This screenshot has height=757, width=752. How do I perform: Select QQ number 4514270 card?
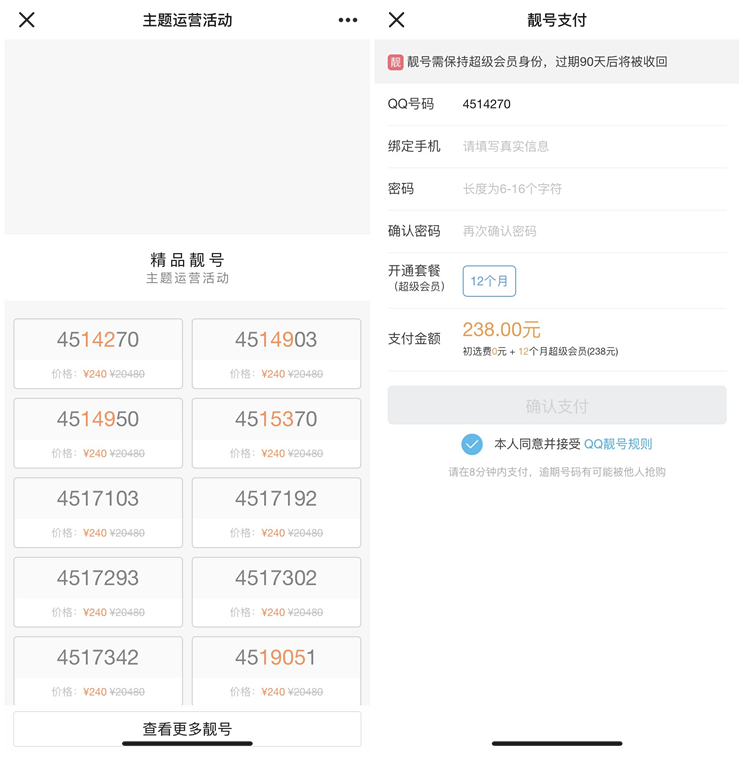(x=98, y=353)
